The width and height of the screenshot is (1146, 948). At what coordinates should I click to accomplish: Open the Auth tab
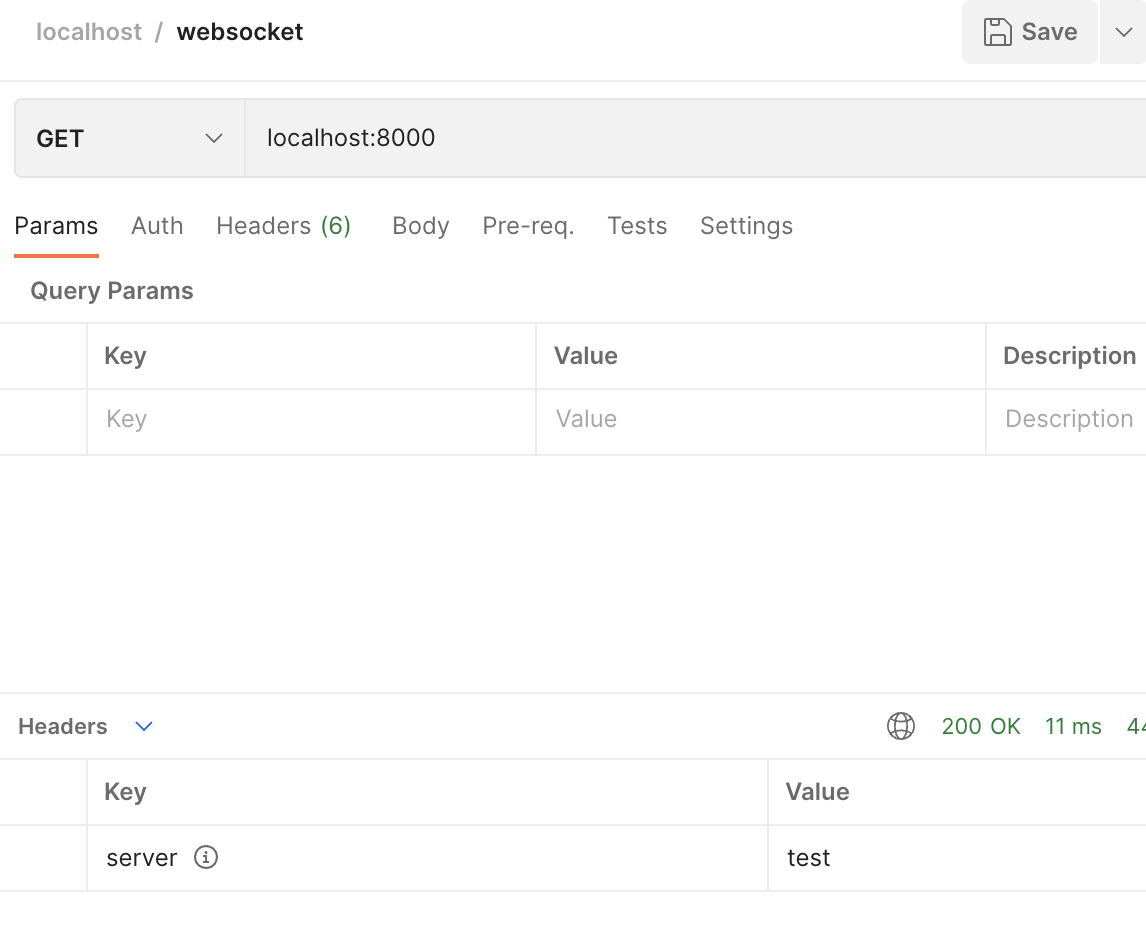coord(157,226)
